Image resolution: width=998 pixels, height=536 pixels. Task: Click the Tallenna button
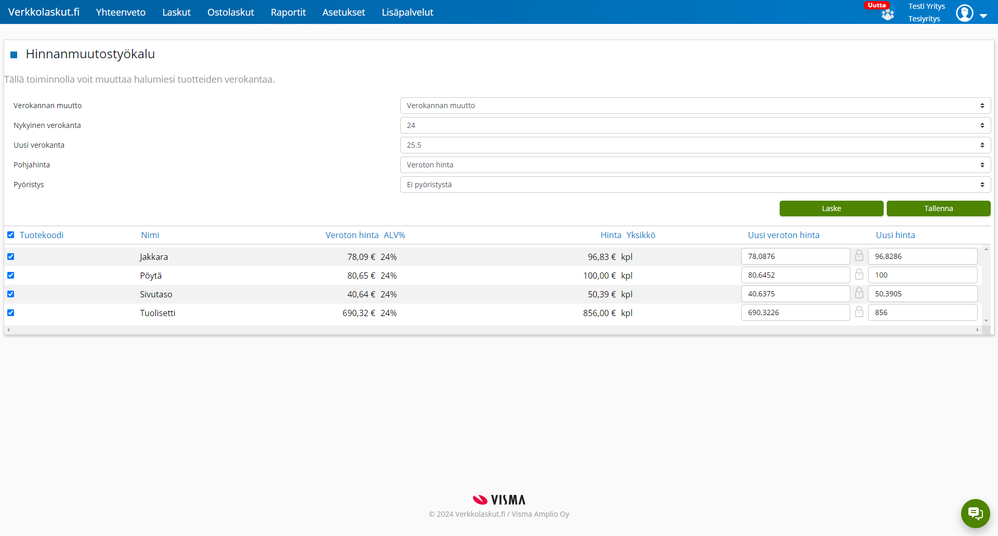pyautogui.click(x=938, y=208)
